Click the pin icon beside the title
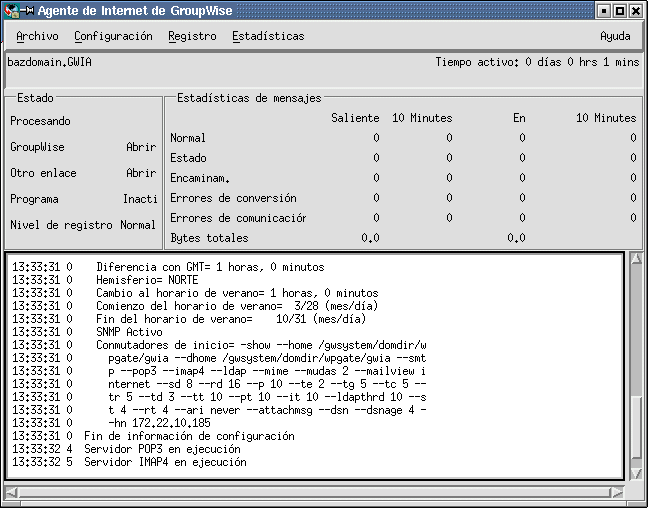Image resolution: width=648 pixels, height=508 pixels. pyautogui.click(x=29, y=11)
